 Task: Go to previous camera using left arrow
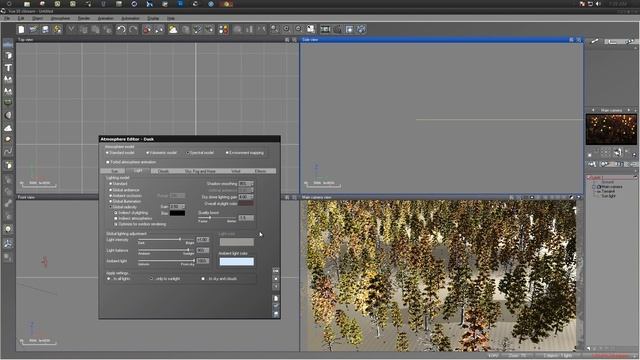click(593, 110)
